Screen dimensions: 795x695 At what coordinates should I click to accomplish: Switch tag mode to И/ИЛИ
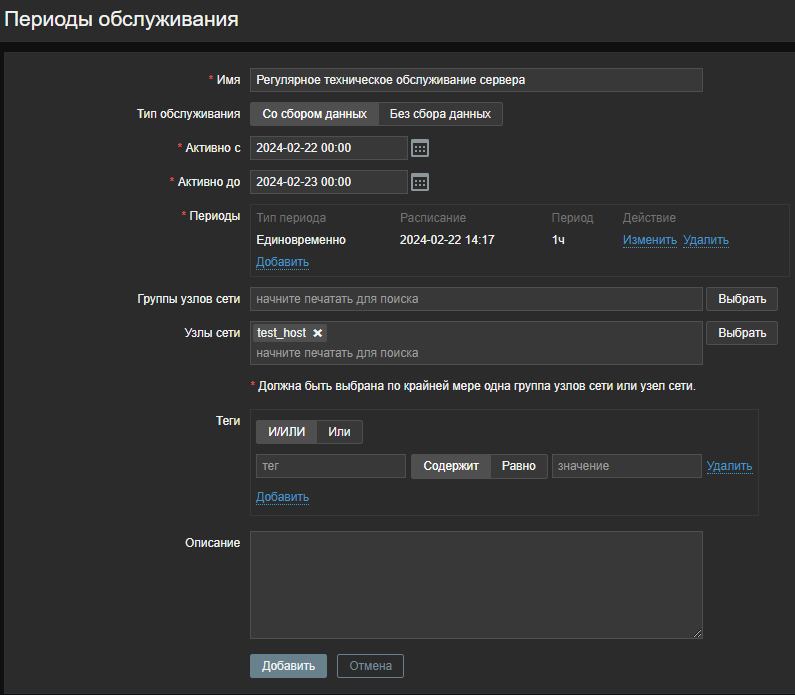[x=287, y=432]
